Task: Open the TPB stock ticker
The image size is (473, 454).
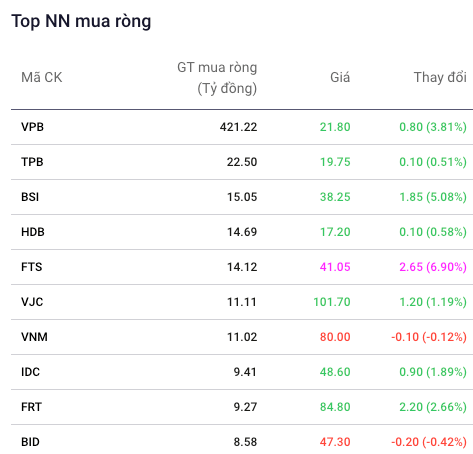Action: pos(32,162)
